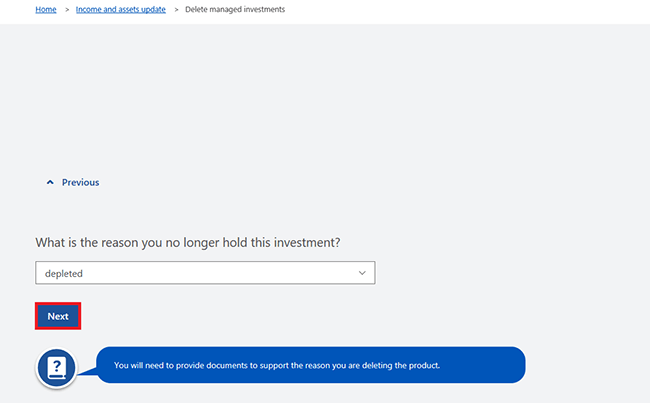This screenshot has height=403, width=650.
Task: Click the question mark help icon
Action: click(x=56, y=367)
